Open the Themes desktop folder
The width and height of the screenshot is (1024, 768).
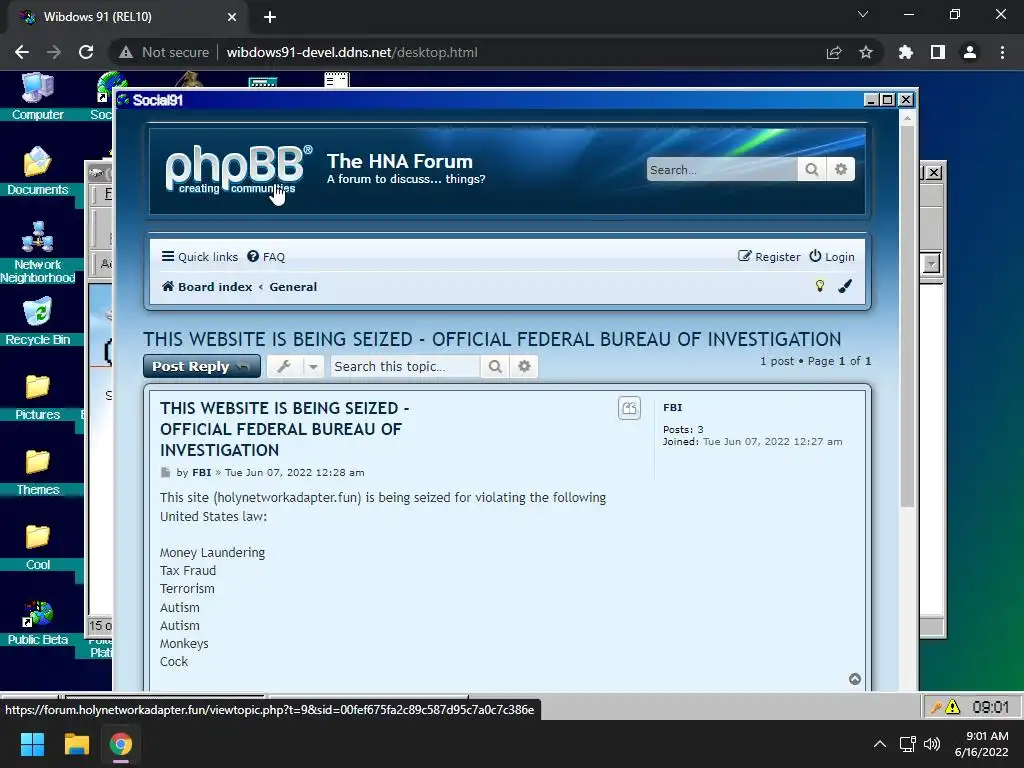[x=37, y=472]
